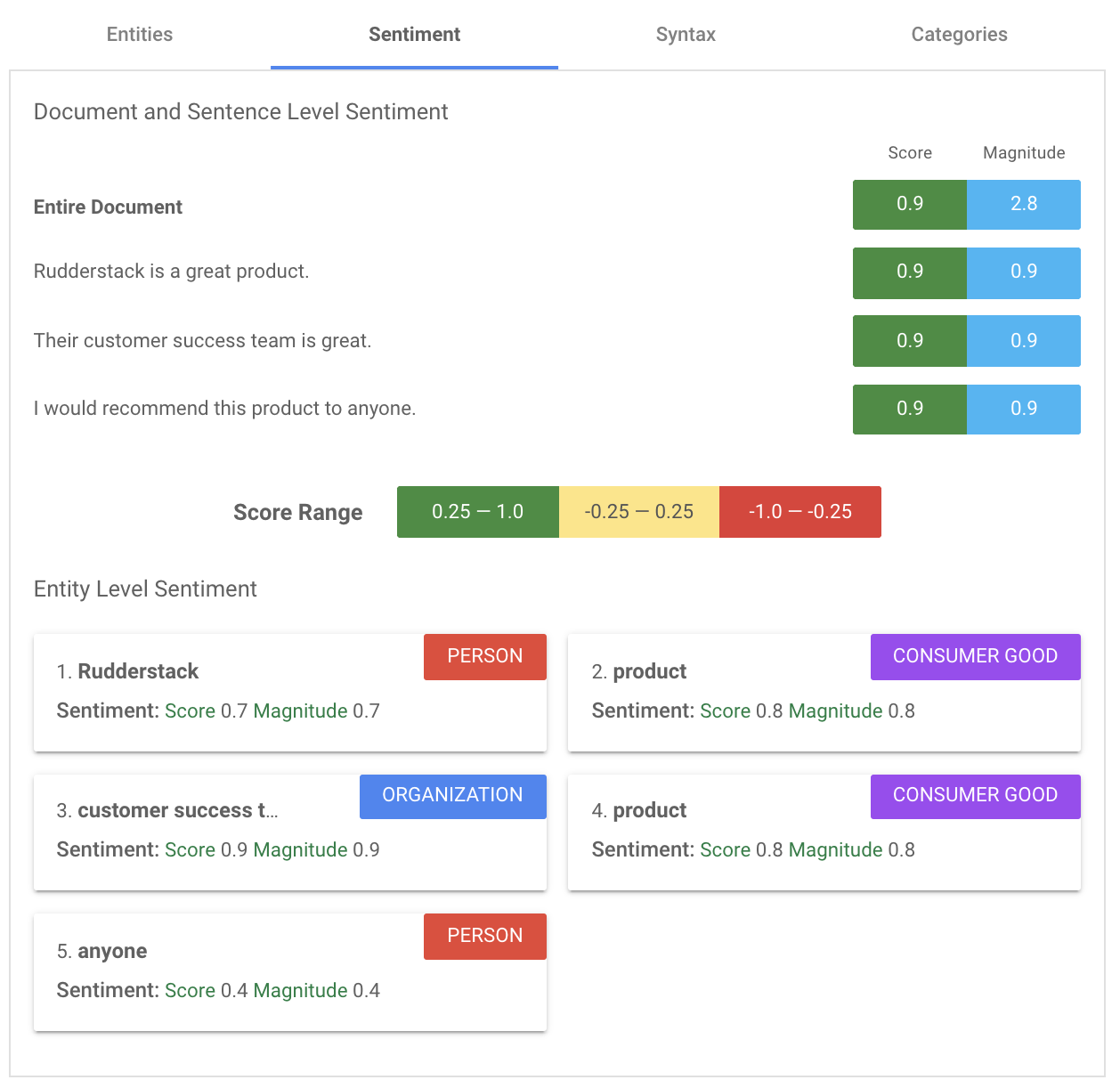Click the Entire Document score badge
Viewport: 1120px width, 1088px height.
point(909,204)
